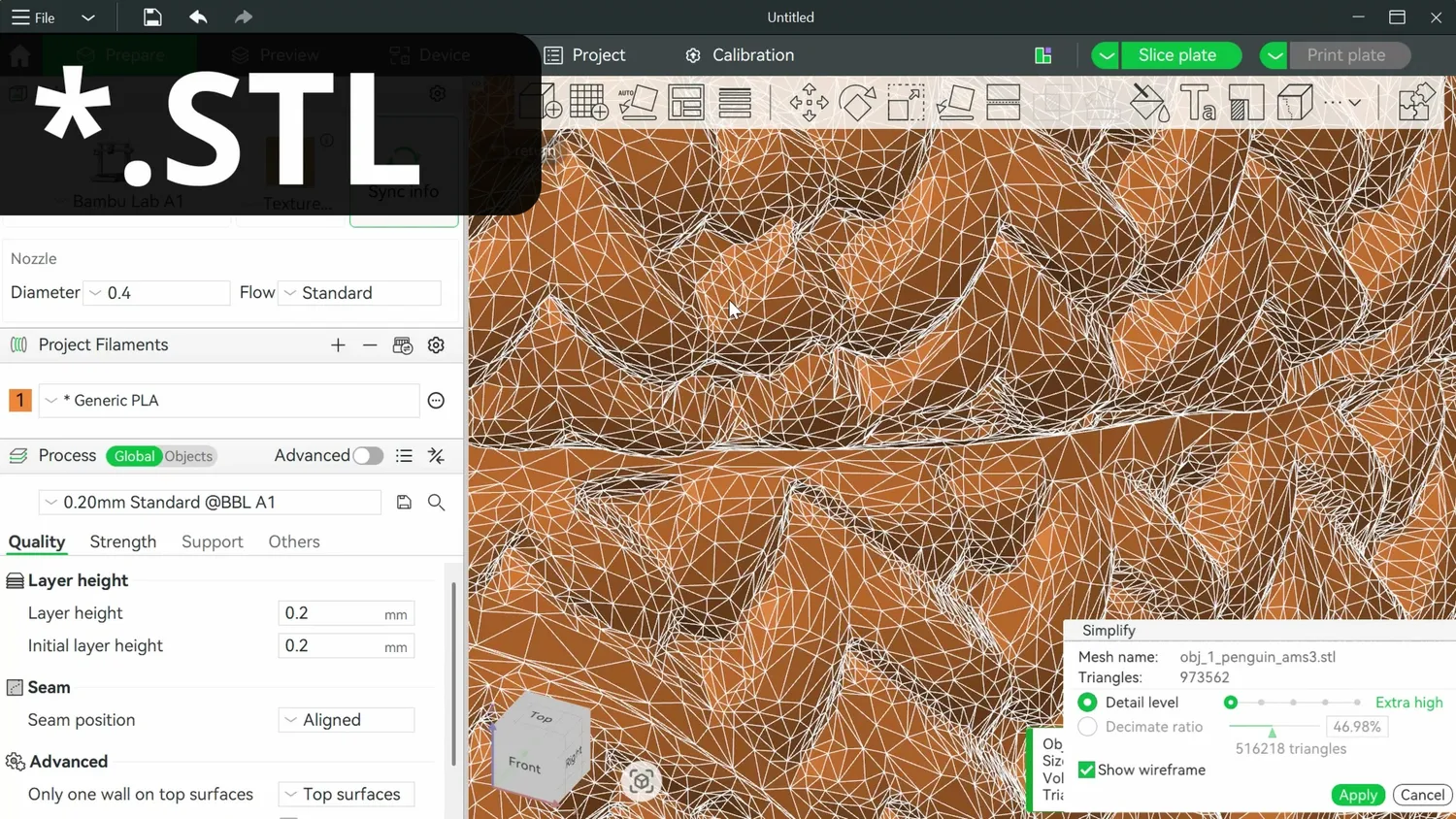Image resolution: width=1456 pixels, height=819 pixels.
Task: Open the Flow Standard dropdown
Action: [360, 293]
